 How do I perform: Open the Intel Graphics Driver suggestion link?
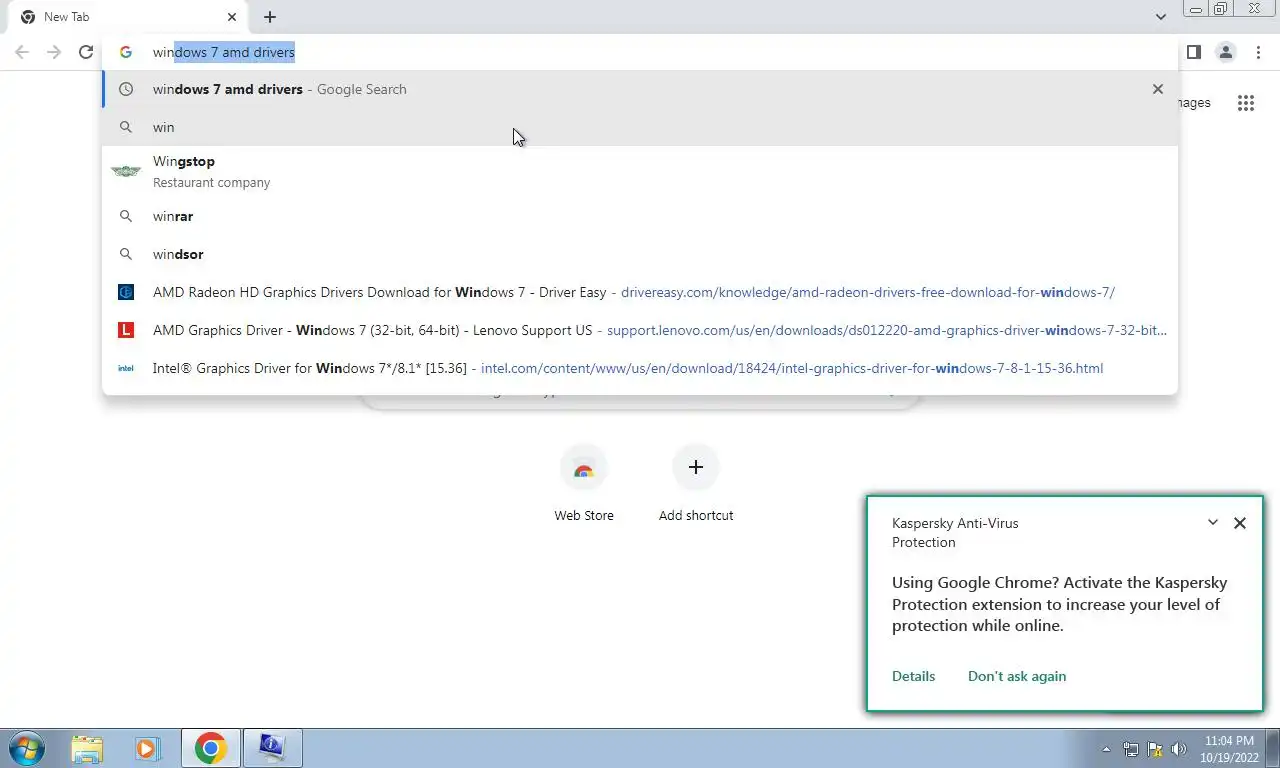click(640, 368)
